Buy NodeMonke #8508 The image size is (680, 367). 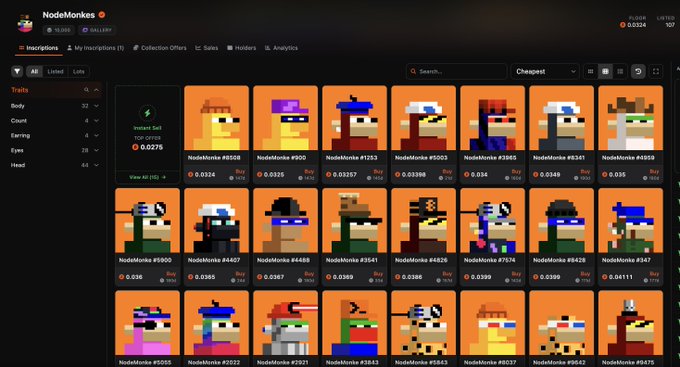tap(240, 172)
